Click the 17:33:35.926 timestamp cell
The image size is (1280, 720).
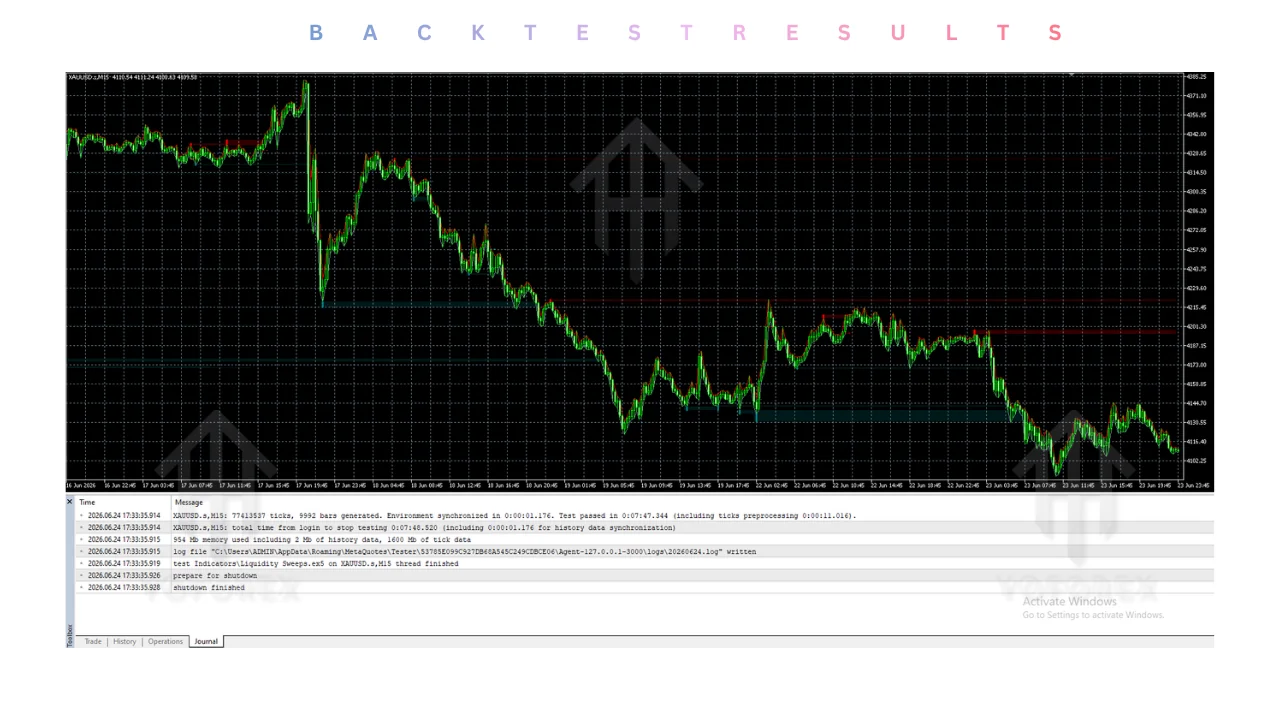(123, 575)
